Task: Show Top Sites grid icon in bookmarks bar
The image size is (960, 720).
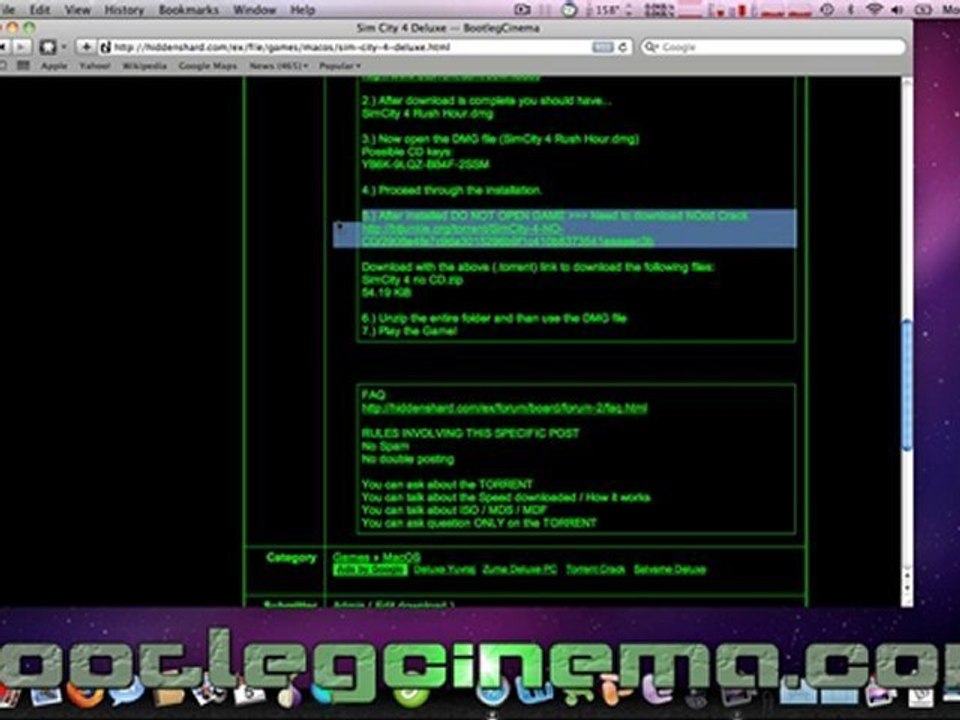Action: click(23, 65)
